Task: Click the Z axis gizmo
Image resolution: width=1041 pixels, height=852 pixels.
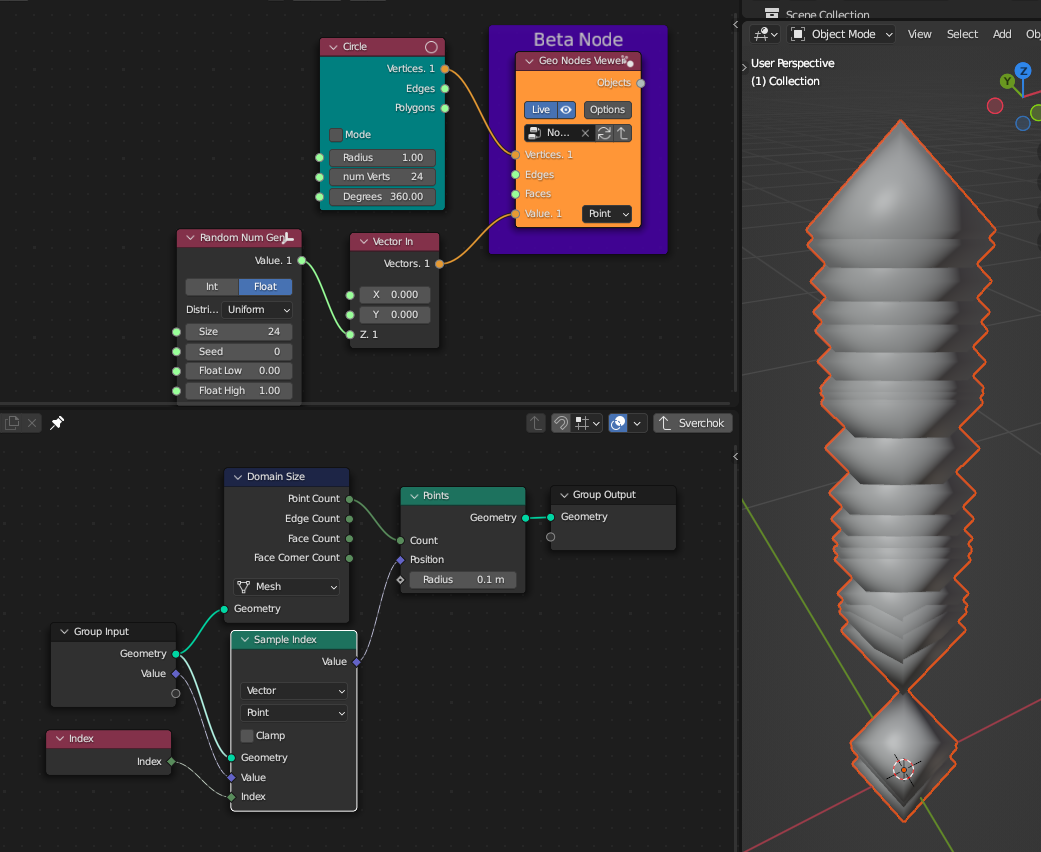Action: coord(1023,70)
